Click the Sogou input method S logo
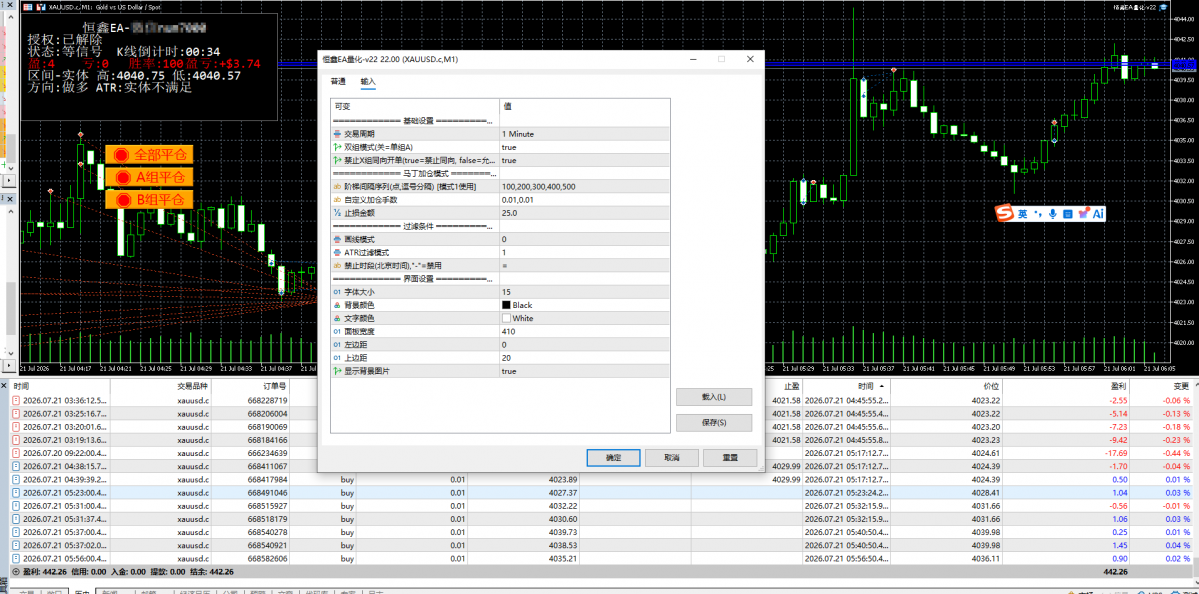This screenshot has height=594, width=1199. pos(1004,213)
